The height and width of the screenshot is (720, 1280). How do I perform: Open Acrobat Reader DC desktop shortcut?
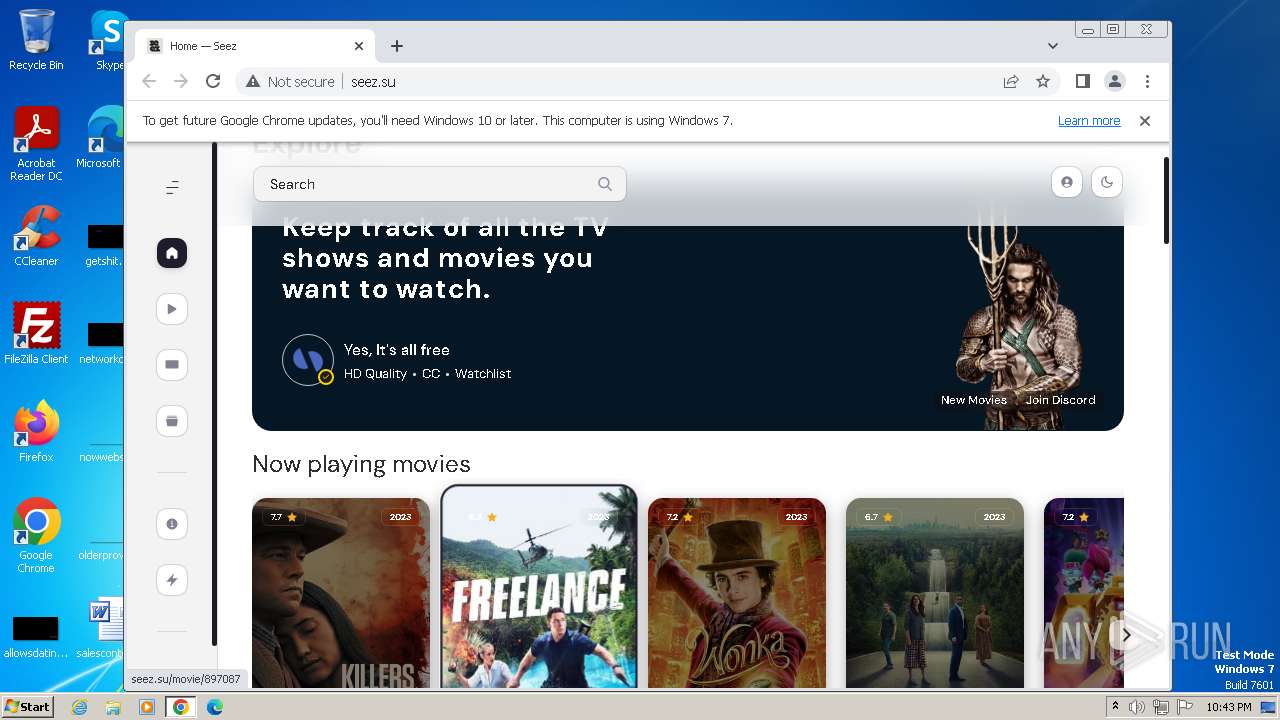[36, 145]
